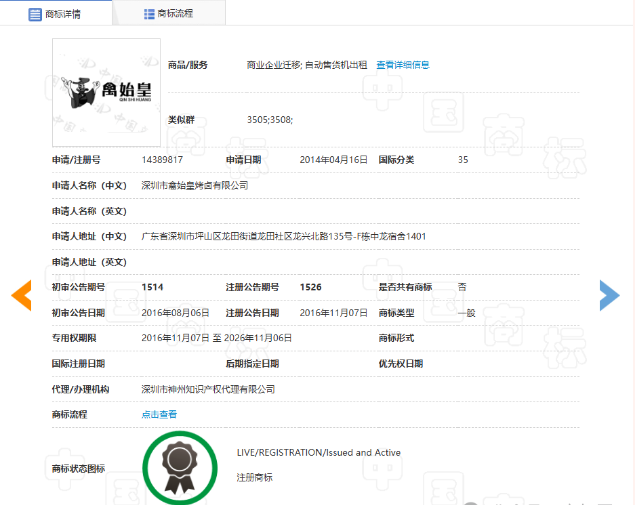Screen dimensions: 635x505
Task: Click the agency name 深圳市神州知识产权代理有限公司
Action: [208, 389]
